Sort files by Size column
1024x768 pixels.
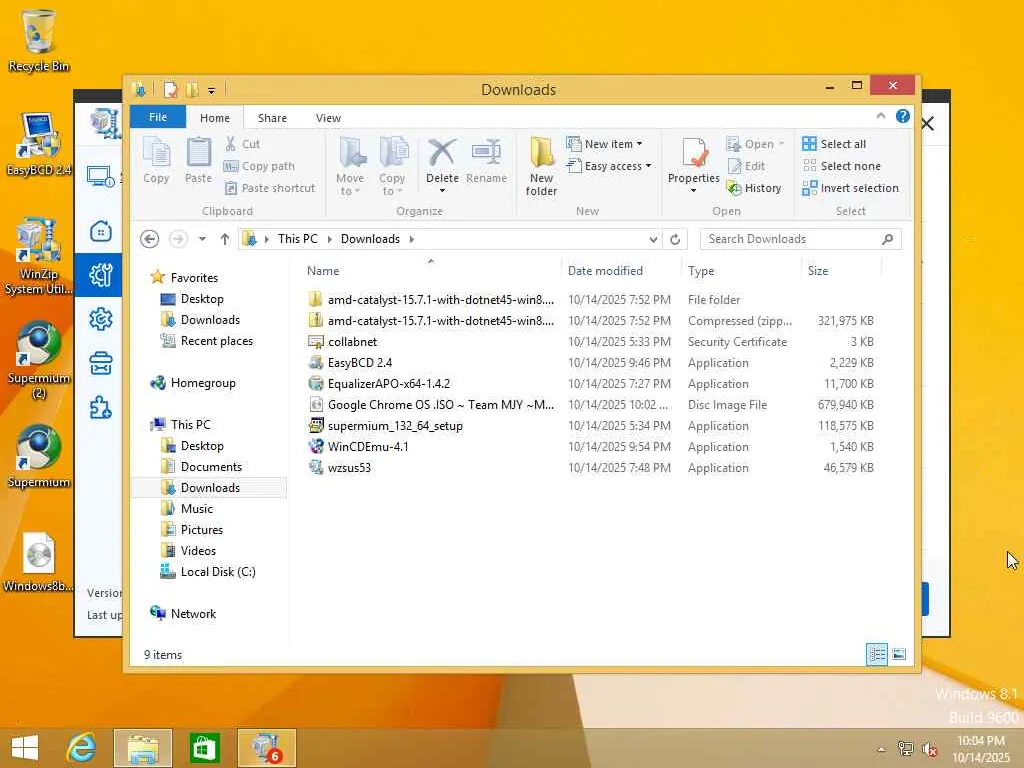tap(841, 270)
